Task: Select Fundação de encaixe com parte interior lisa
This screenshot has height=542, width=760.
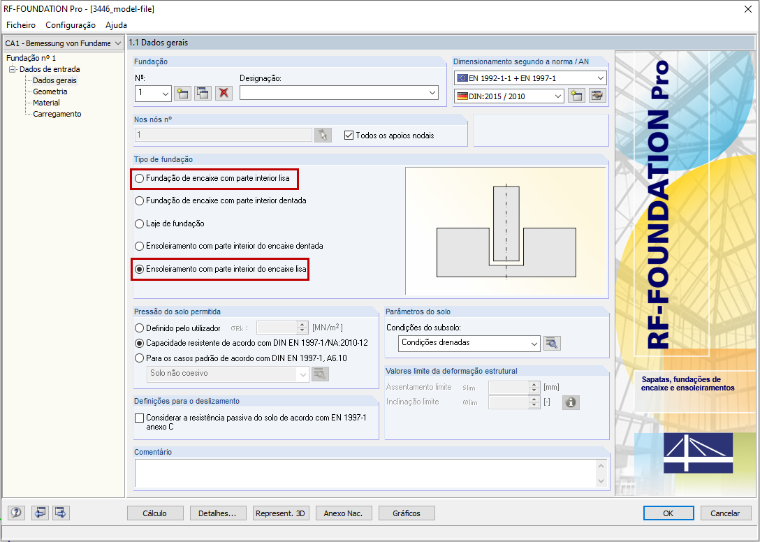Action: (x=140, y=178)
